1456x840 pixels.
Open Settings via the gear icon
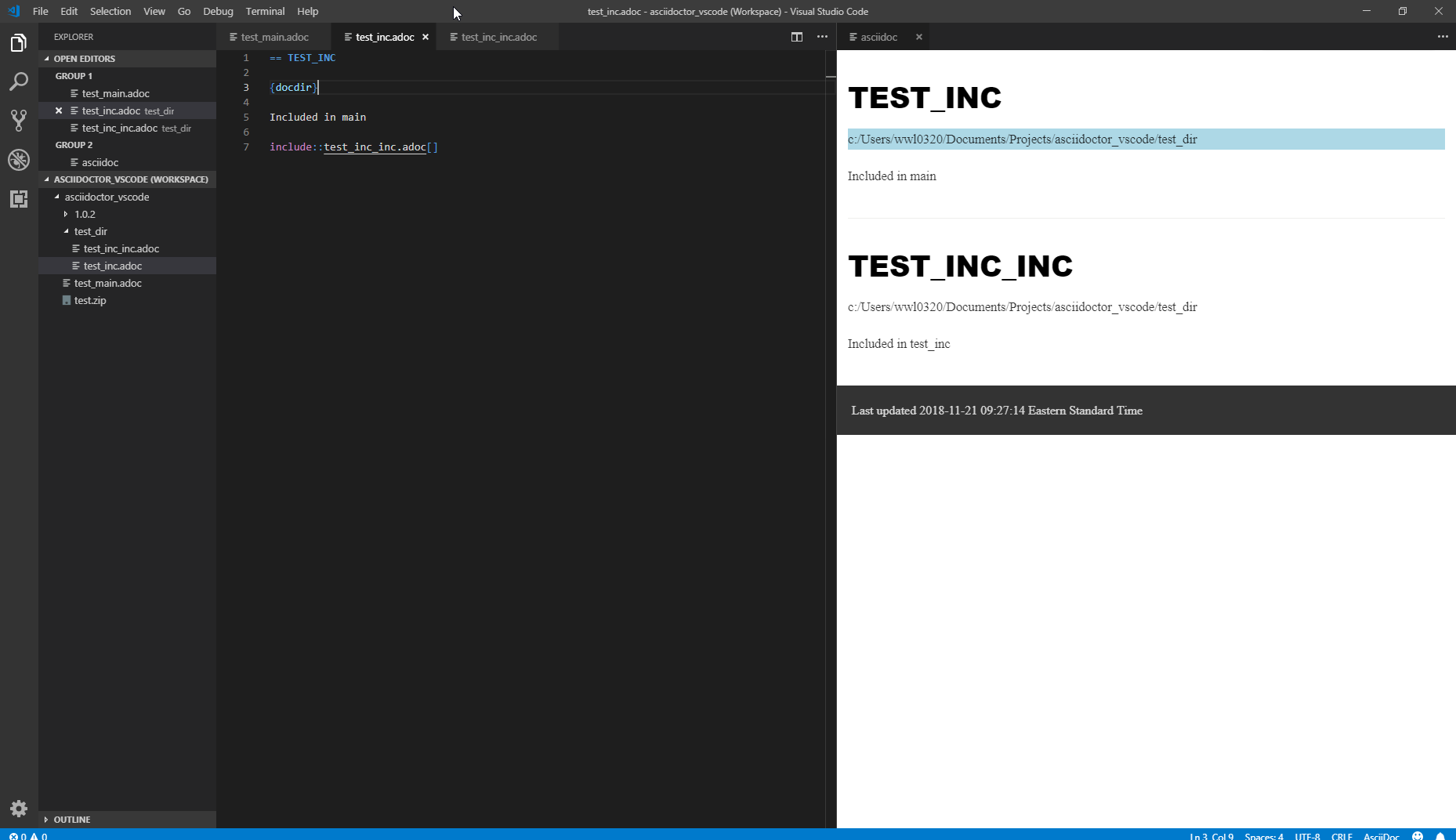tap(19, 808)
